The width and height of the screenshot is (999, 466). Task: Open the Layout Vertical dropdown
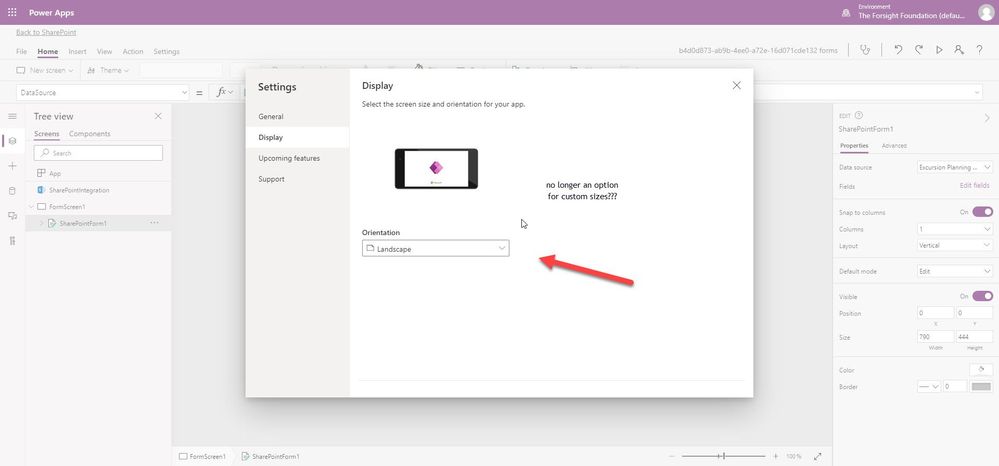click(954, 245)
